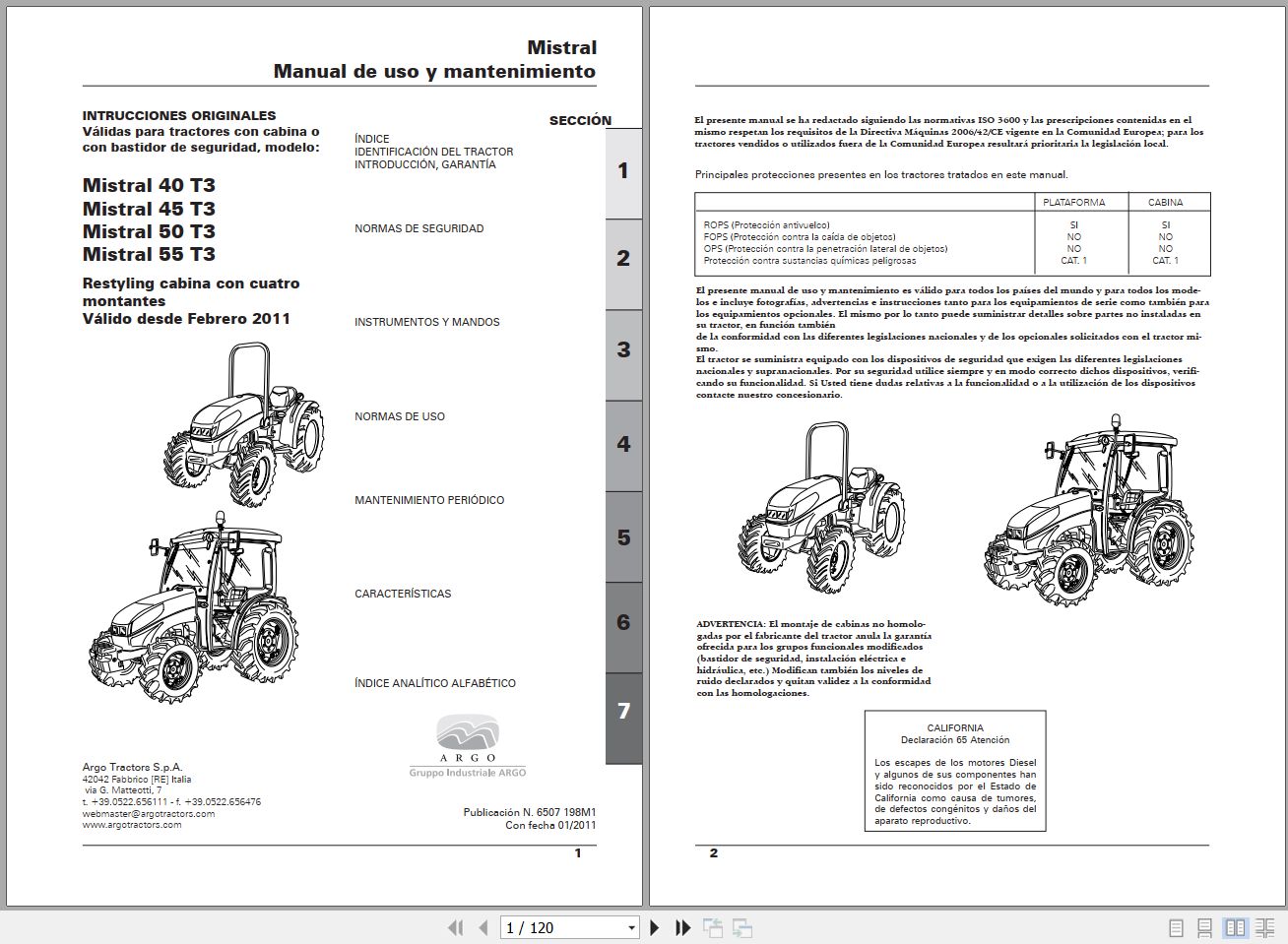Go to the first page

(x=455, y=927)
